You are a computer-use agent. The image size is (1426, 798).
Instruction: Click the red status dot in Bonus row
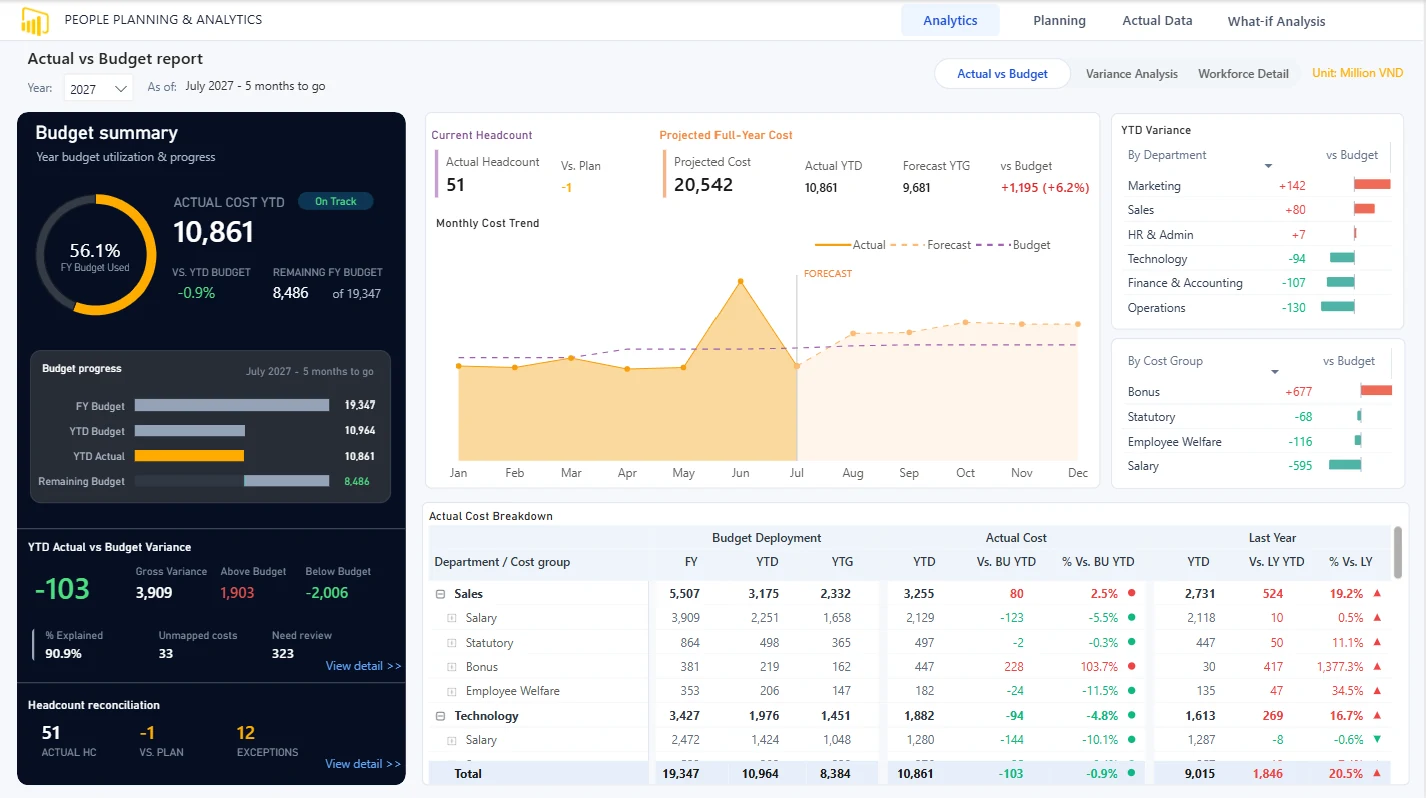point(1131,667)
